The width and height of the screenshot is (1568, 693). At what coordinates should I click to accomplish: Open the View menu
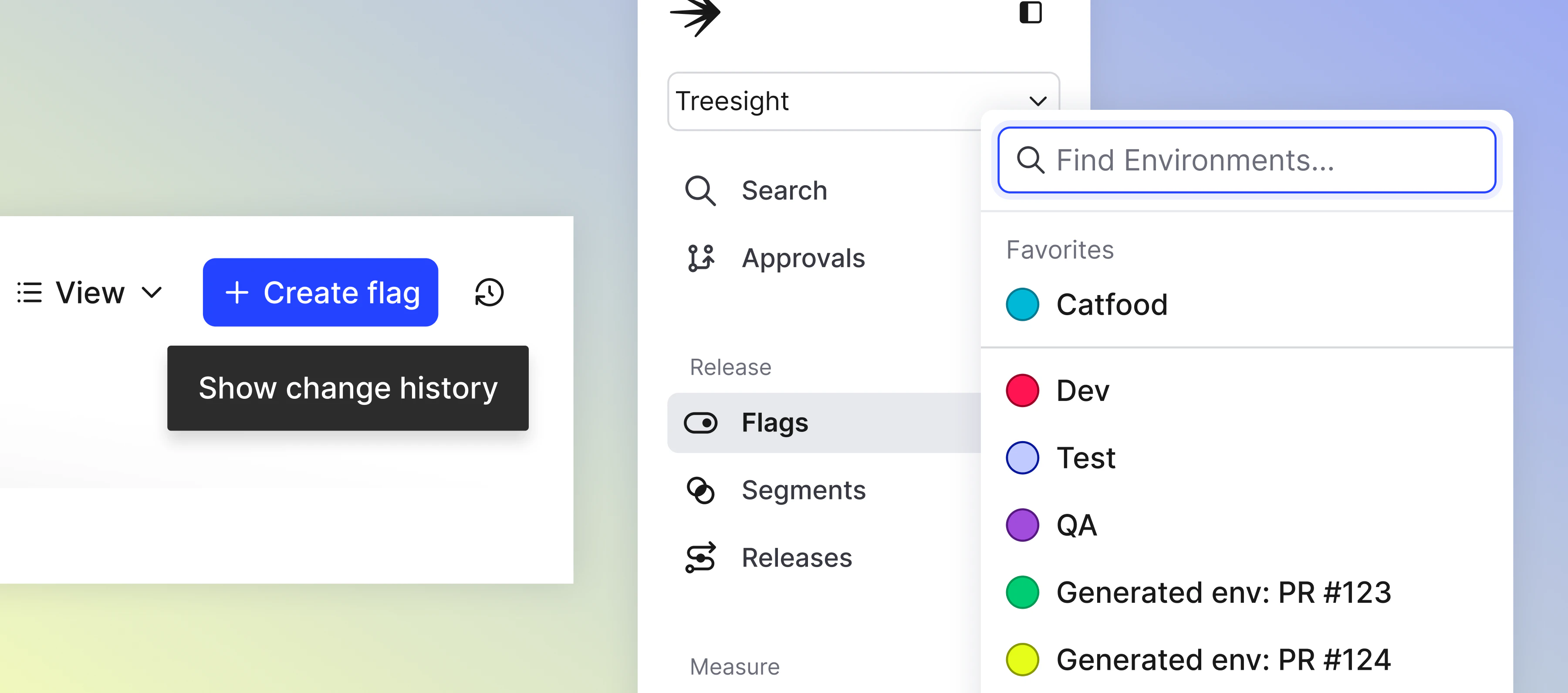pyautogui.click(x=89, y=292)
